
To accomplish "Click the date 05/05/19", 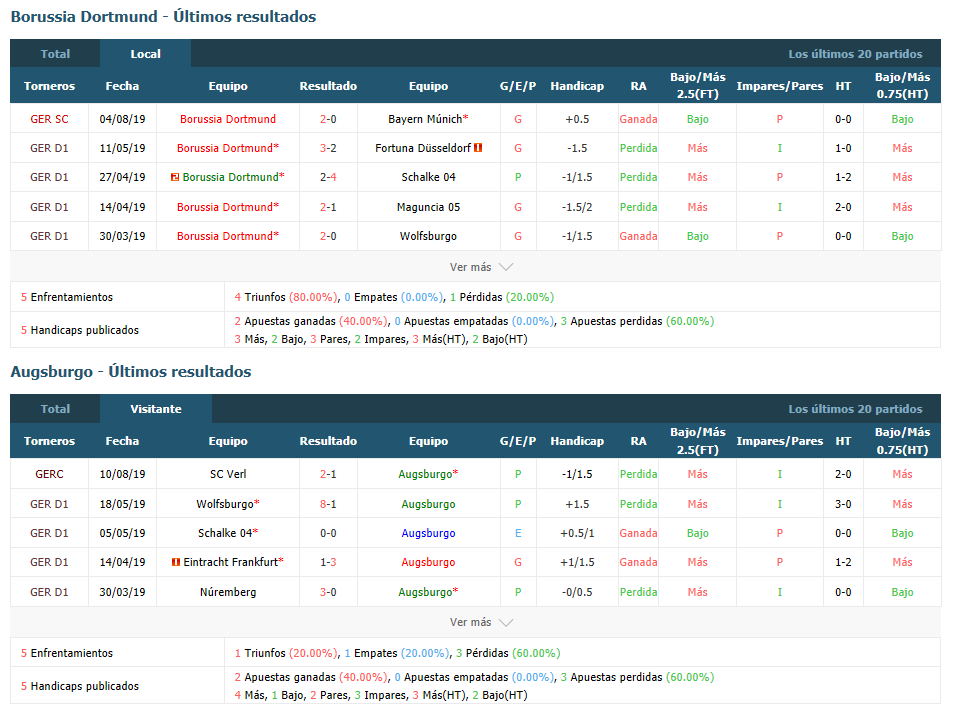I will 122,533.
